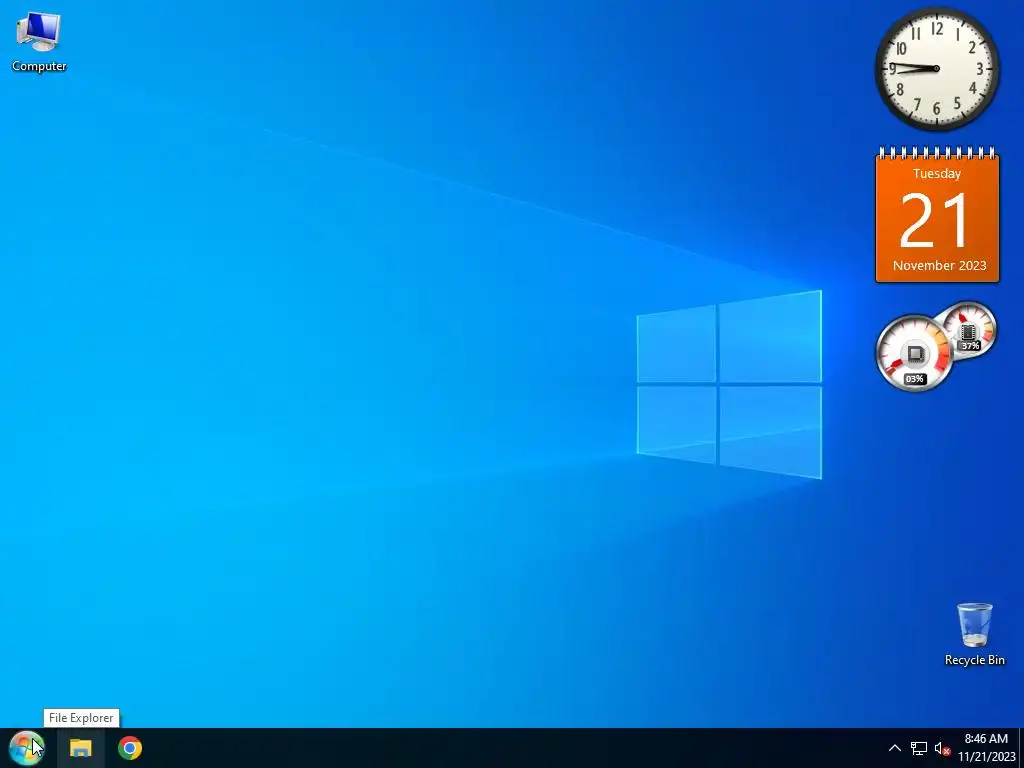This screenshot has width=1024, height=768.
Task: Open the Computer desktop icon
Action: point(39,42)
